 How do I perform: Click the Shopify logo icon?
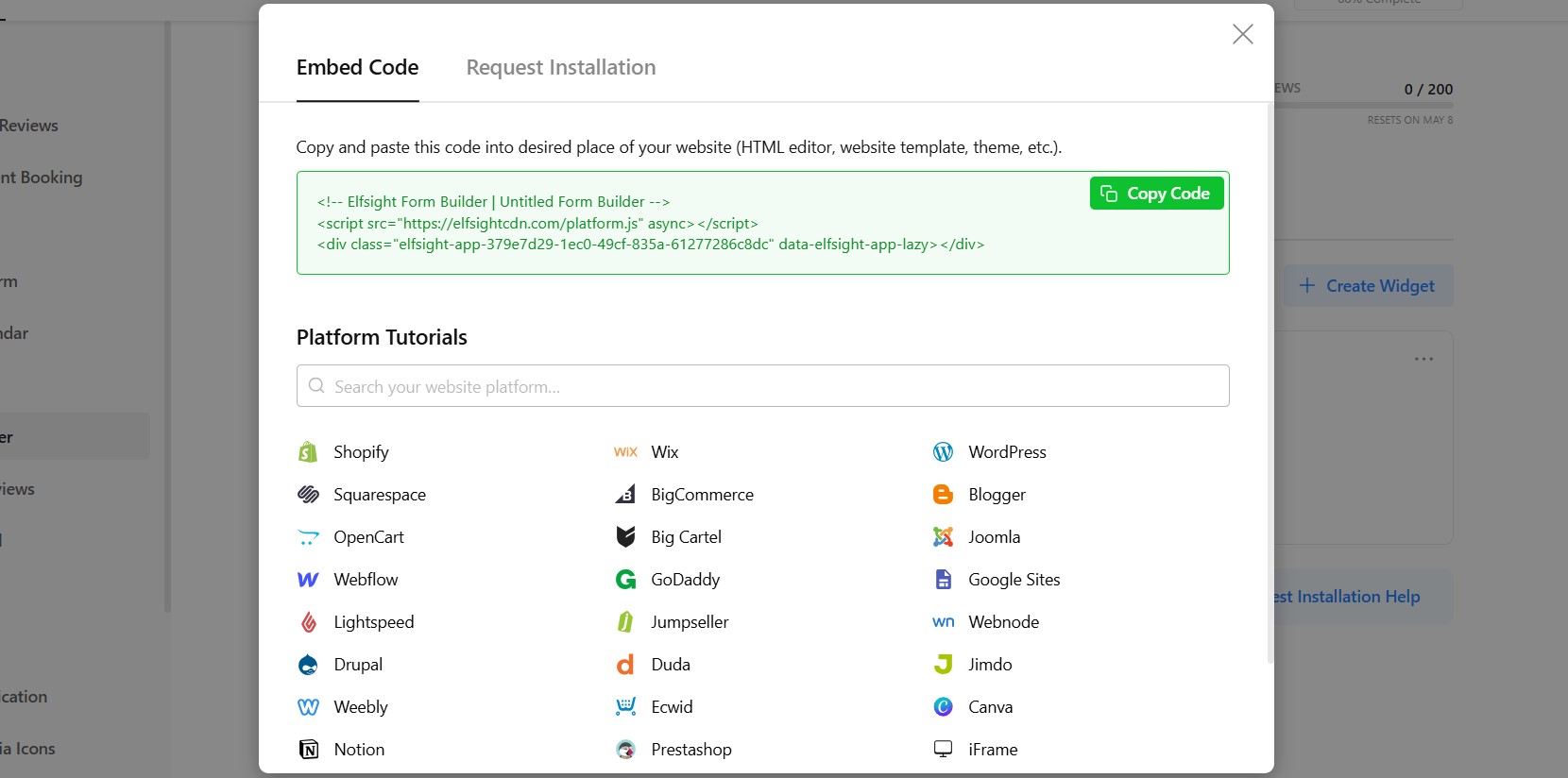(308, 452)
